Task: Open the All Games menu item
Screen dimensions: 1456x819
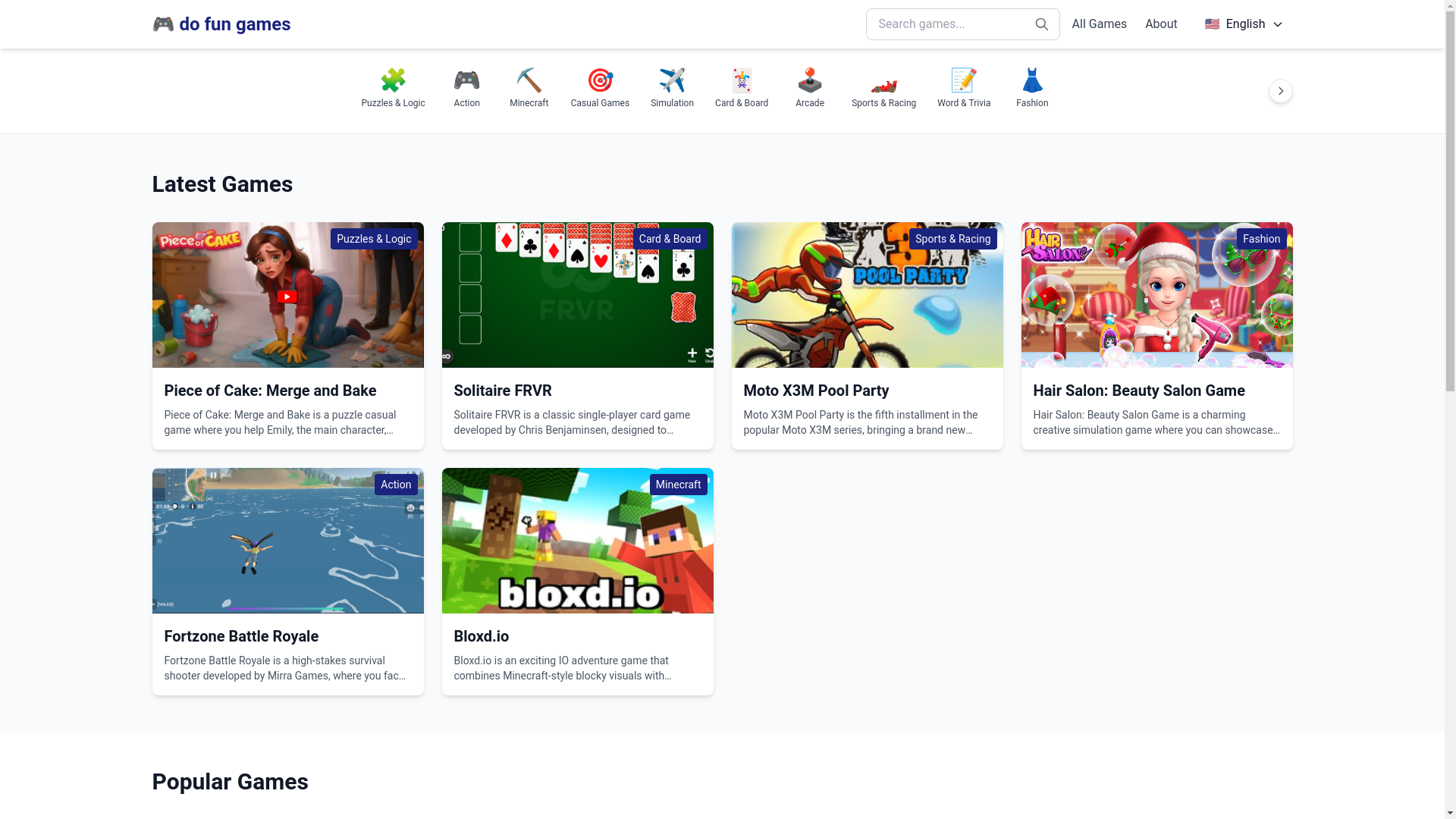Action: tap(1099, 24)
